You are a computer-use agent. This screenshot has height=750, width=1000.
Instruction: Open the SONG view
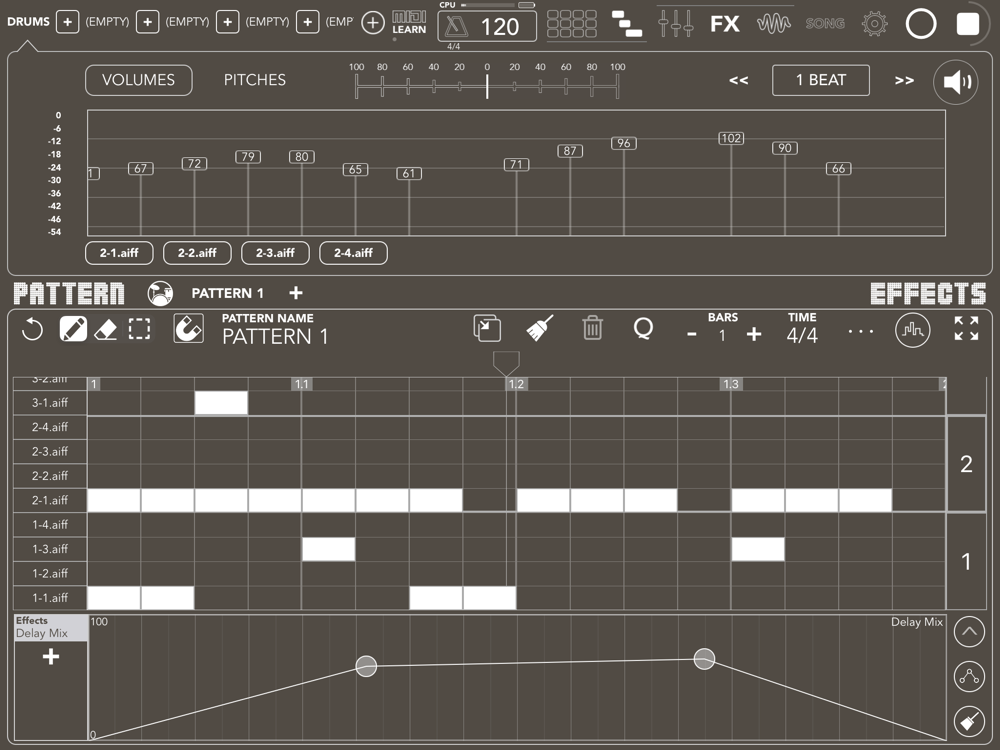[x=825, y=24]
